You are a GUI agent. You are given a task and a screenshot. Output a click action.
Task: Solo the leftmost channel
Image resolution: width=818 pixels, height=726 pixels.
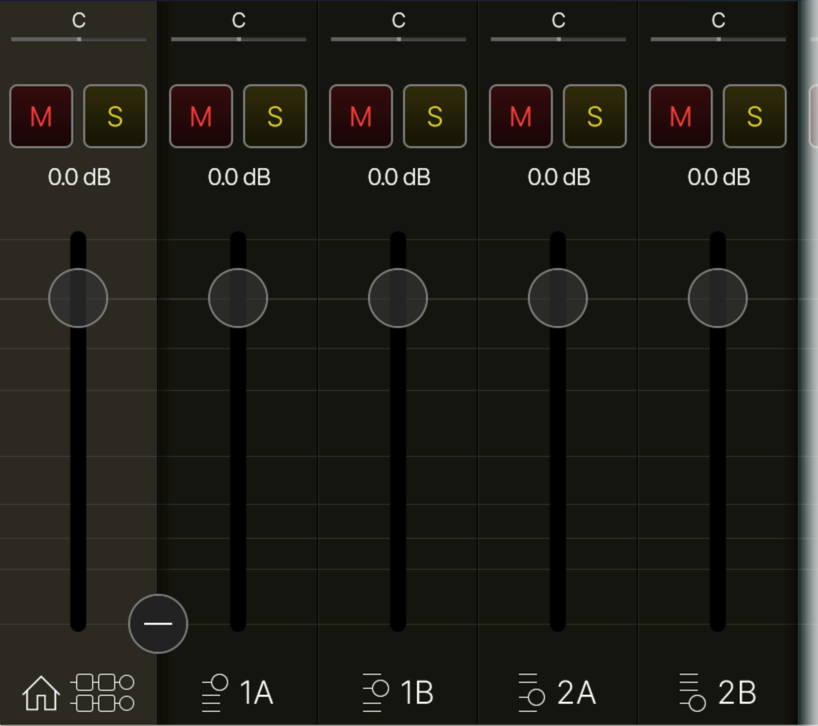[115, 117]
